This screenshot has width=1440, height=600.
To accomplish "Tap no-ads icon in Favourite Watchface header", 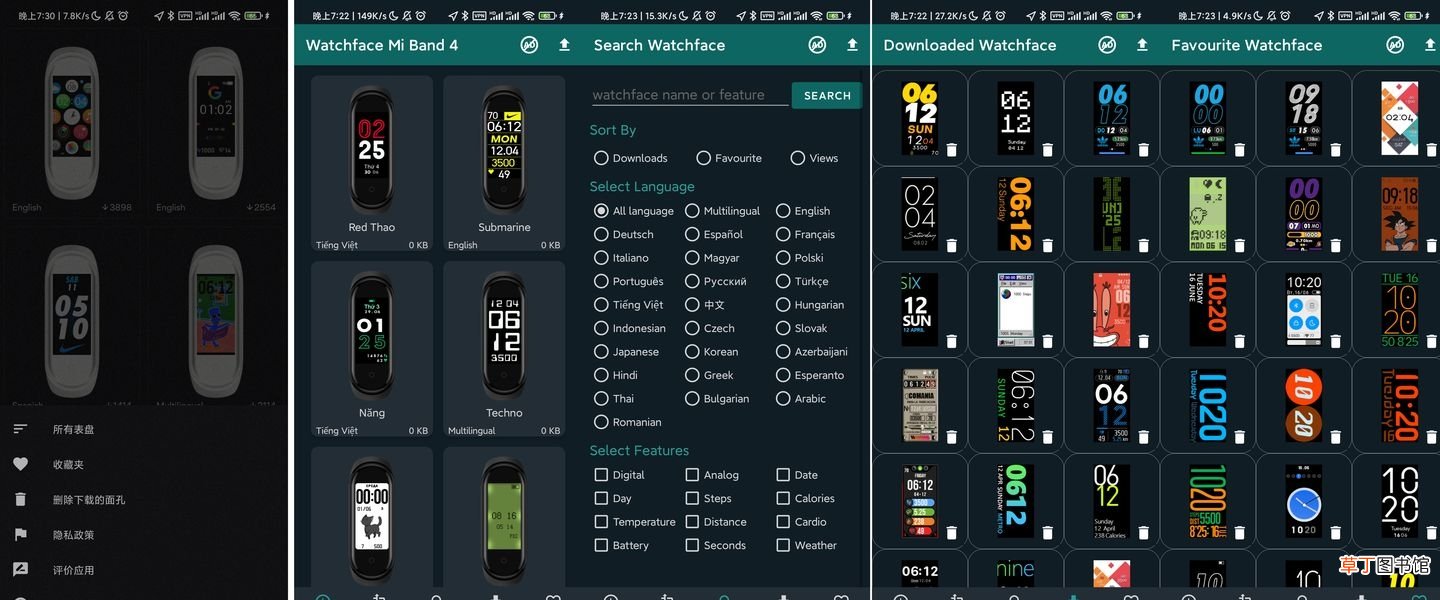I will click(x=1395, y=45).
